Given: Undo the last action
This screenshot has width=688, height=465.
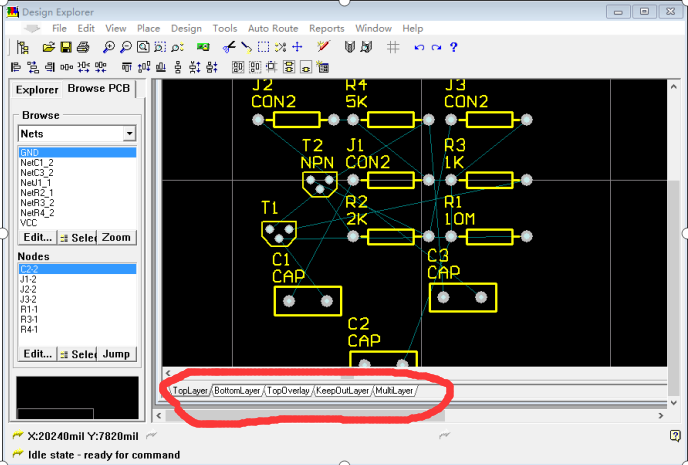Looking at the screenshot, I should 419,47.
